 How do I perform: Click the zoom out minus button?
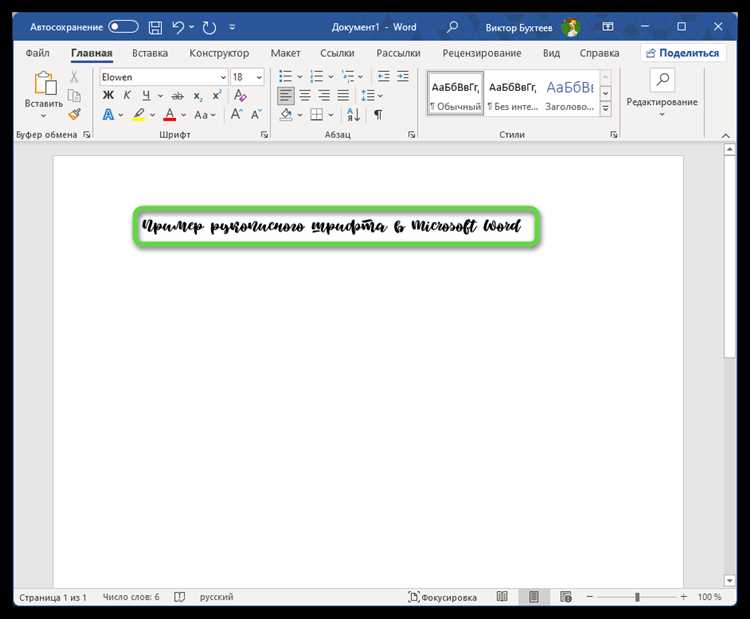coord(590,597)
